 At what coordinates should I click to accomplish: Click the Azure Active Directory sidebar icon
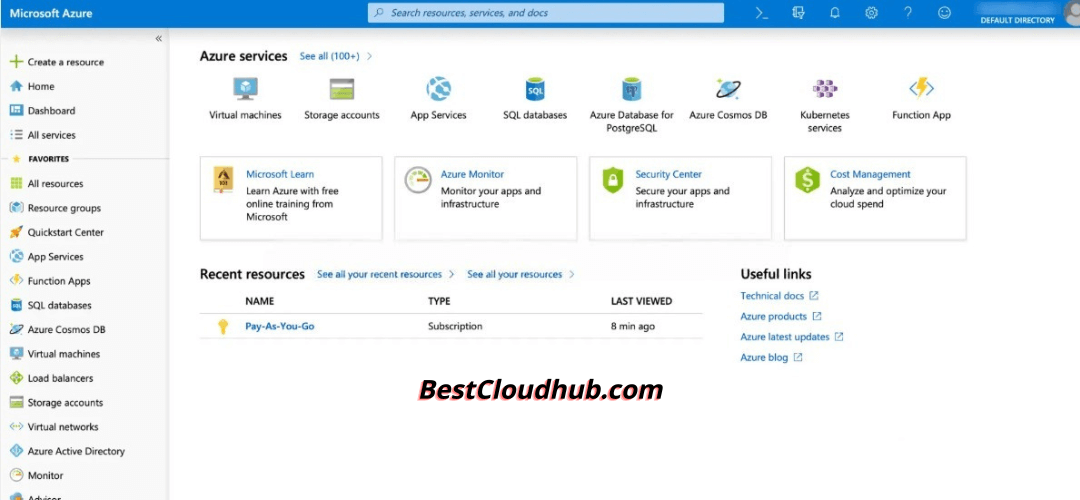click(16, 451)
